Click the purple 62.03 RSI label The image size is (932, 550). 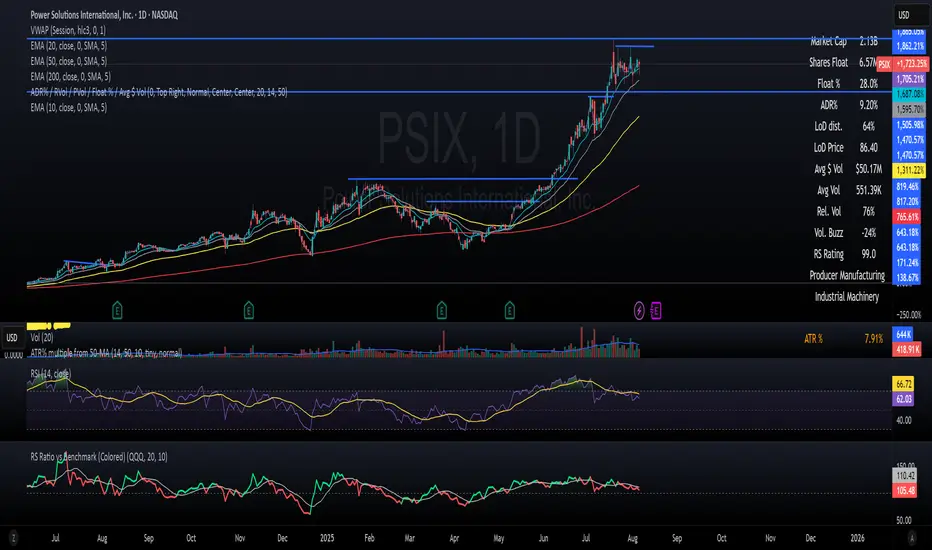[903, 399]
